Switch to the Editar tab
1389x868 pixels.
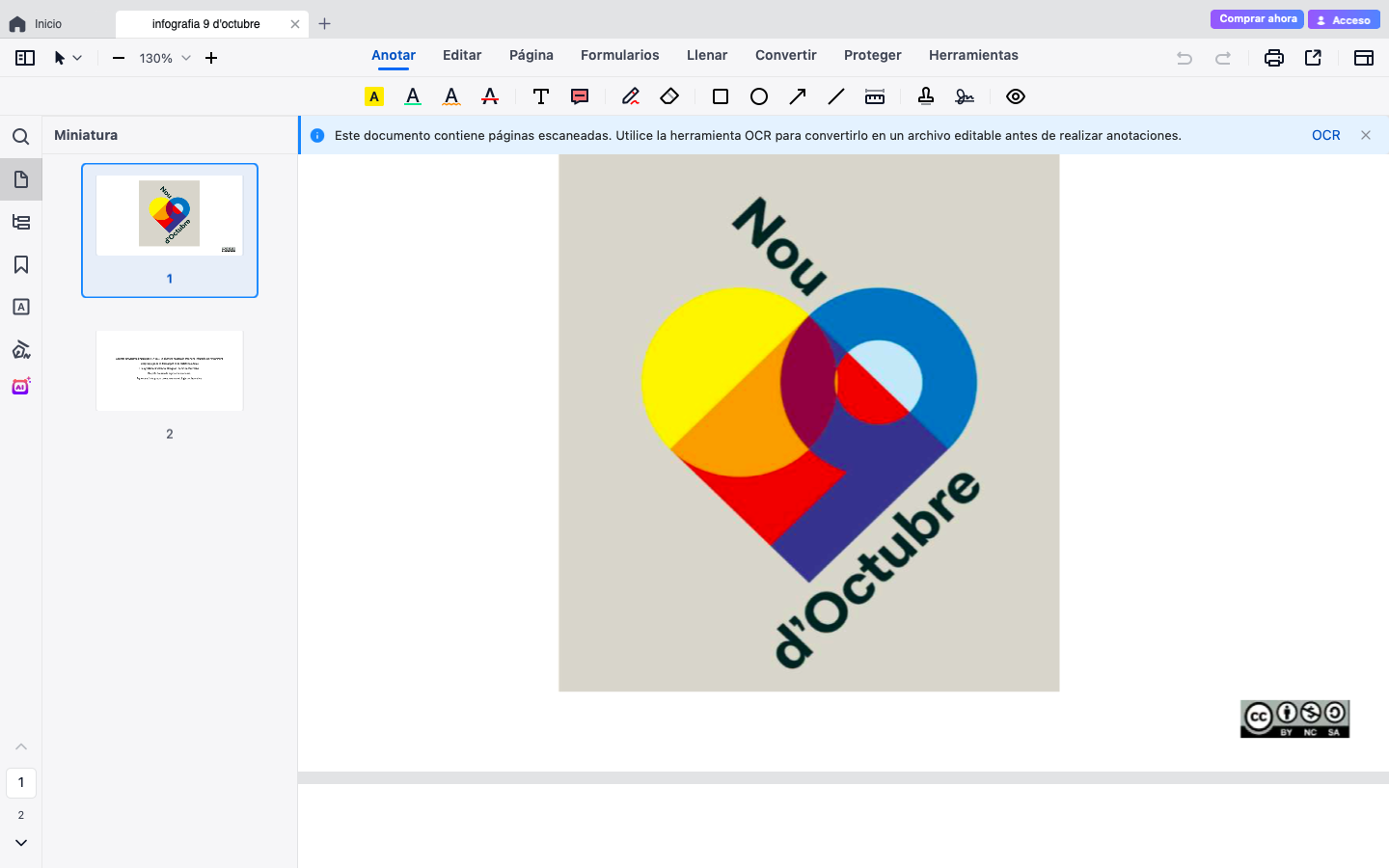462,55
